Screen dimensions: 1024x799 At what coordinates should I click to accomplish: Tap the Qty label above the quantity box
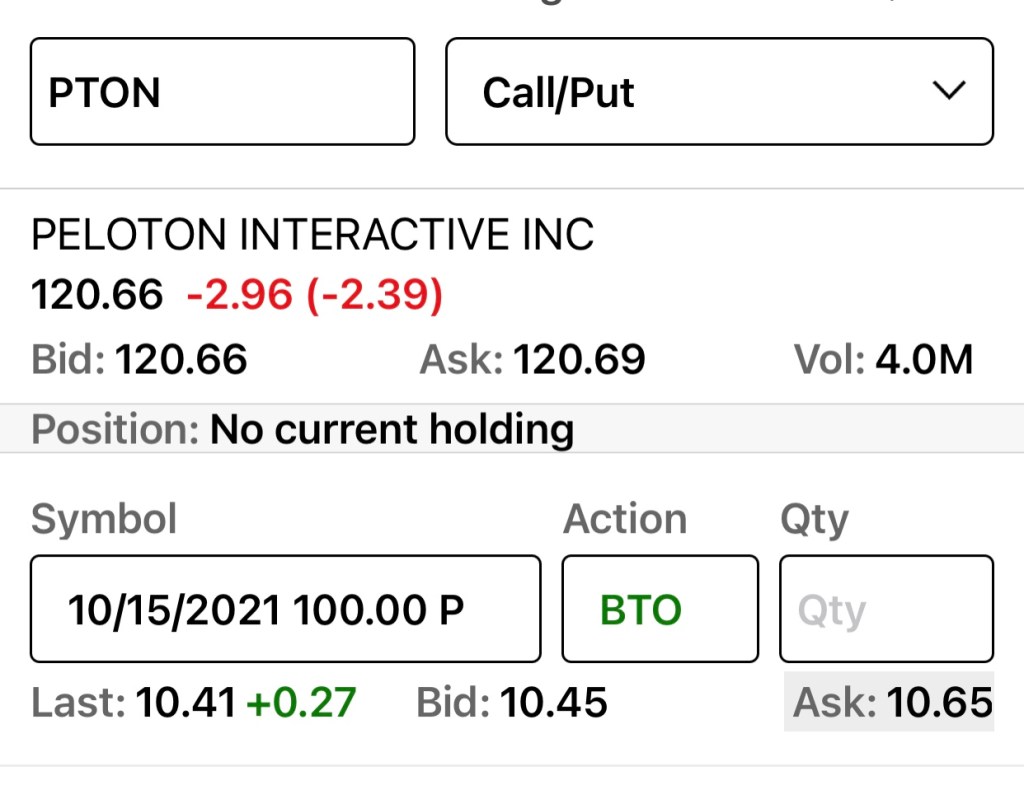click(x=814, y=520)
